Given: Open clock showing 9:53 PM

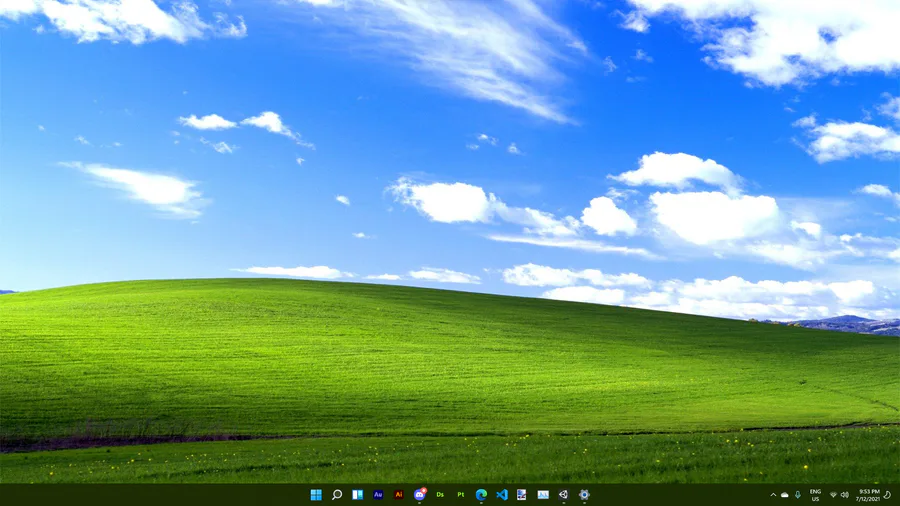Looking at the screenshot, I should tap(867, 495).
